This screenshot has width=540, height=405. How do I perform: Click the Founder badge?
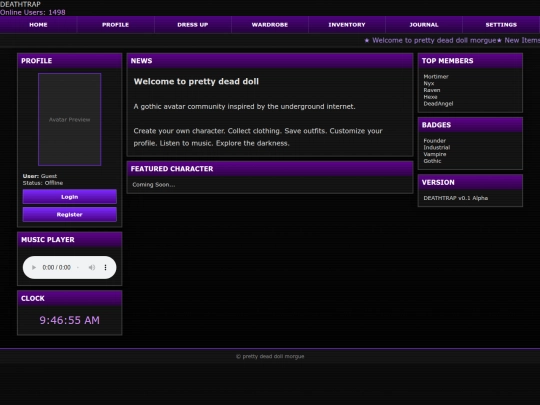click(x=435, y=141)
